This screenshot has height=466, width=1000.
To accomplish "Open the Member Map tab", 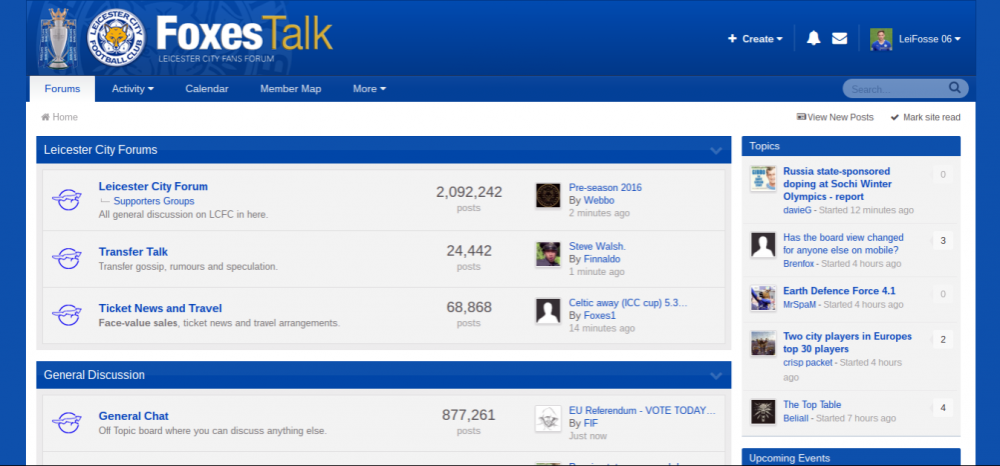I will pyautogui.click(x=291, y=89).
